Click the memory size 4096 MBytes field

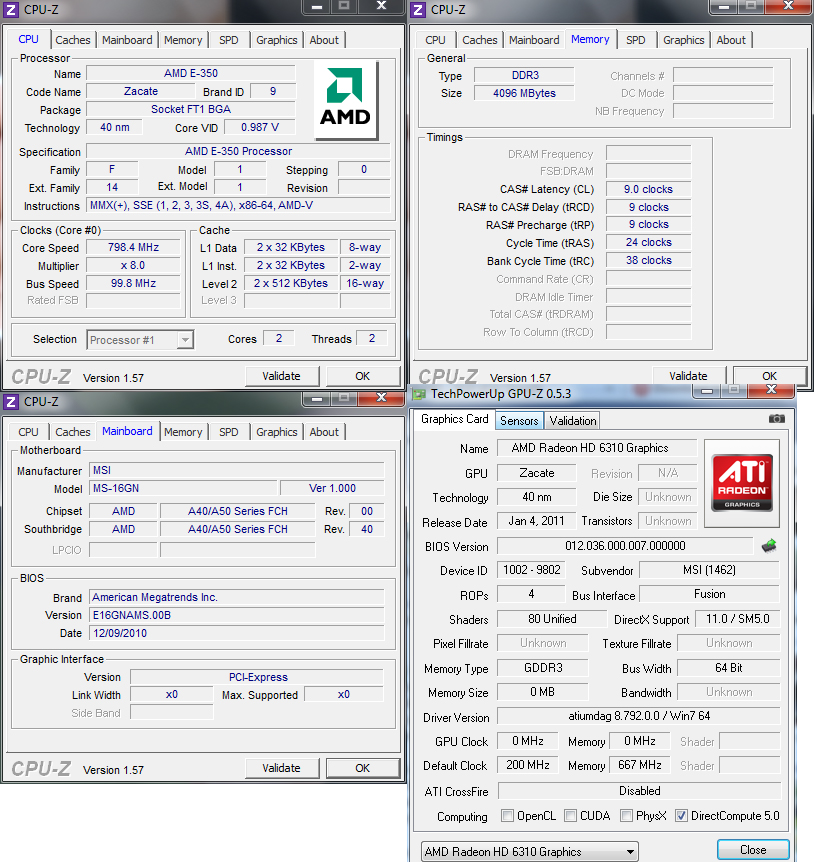click(524, 93)
